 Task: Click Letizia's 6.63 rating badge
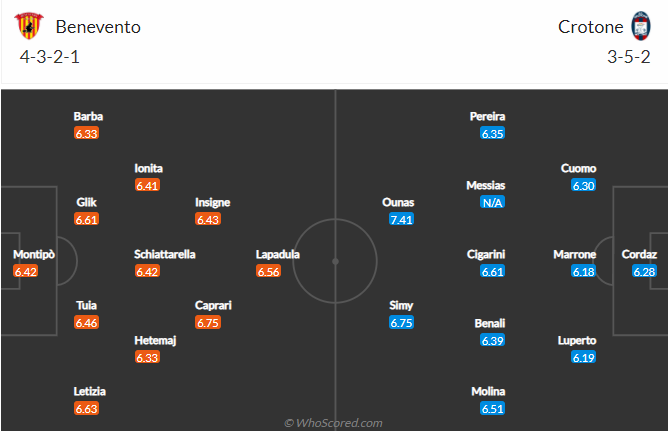pos(89,408)
